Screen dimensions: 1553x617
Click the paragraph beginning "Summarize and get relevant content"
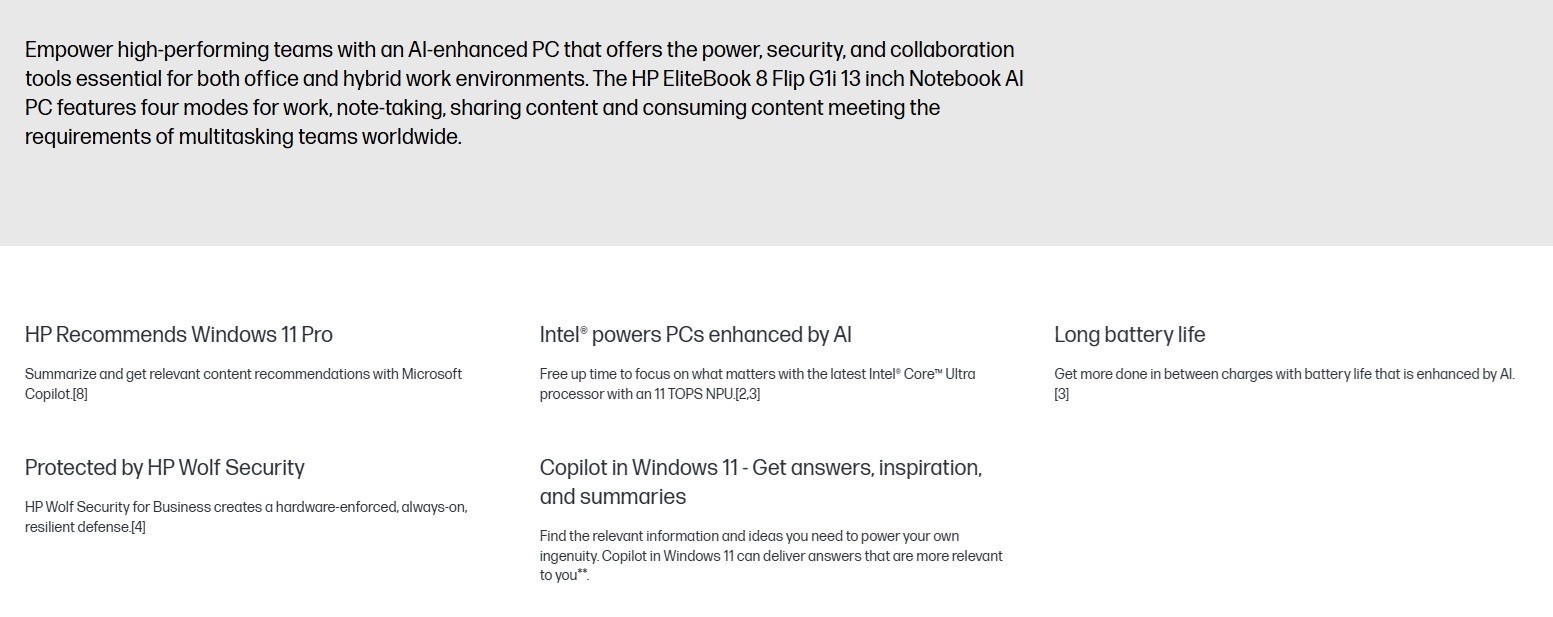(x=244, y=384)
